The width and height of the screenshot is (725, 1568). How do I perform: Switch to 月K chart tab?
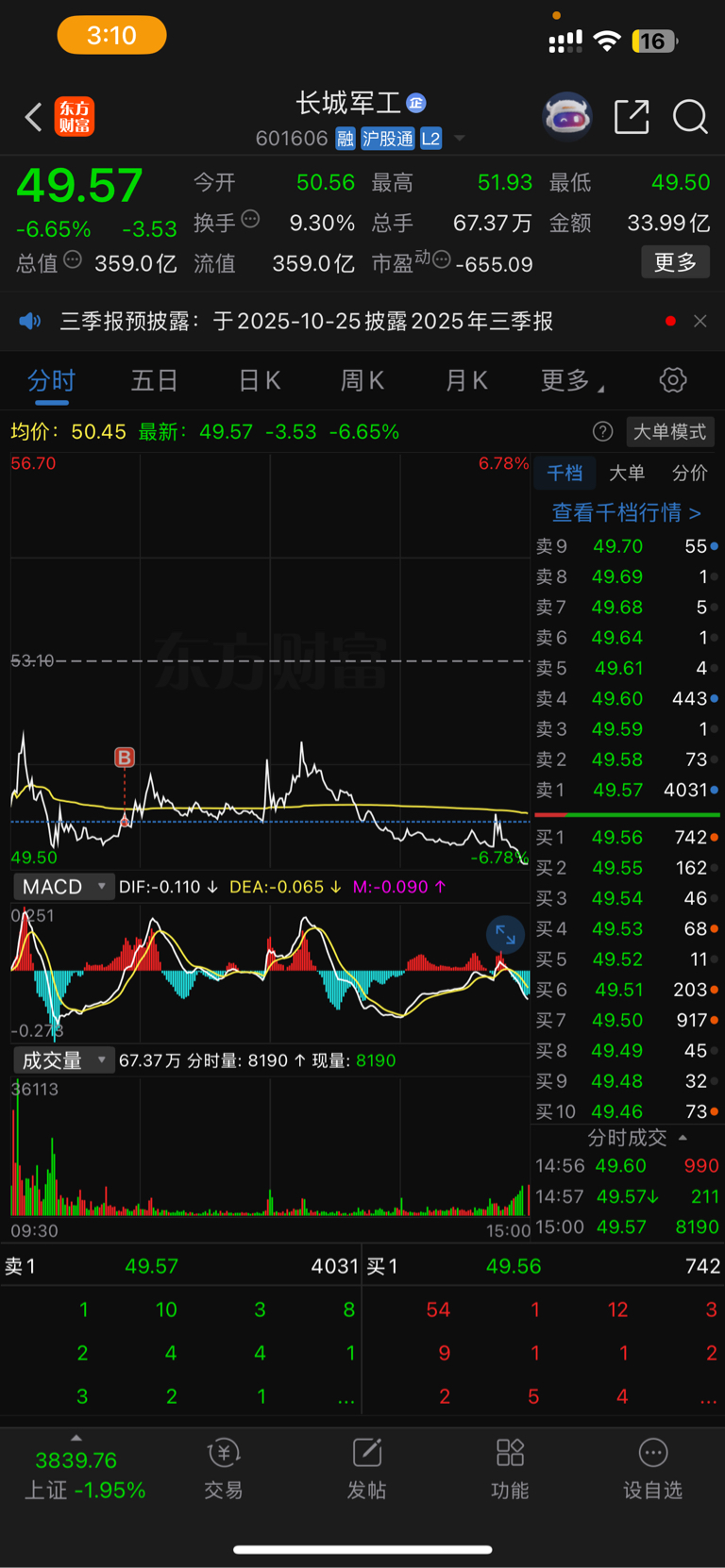pyautogui.click(x=465, y=381)
